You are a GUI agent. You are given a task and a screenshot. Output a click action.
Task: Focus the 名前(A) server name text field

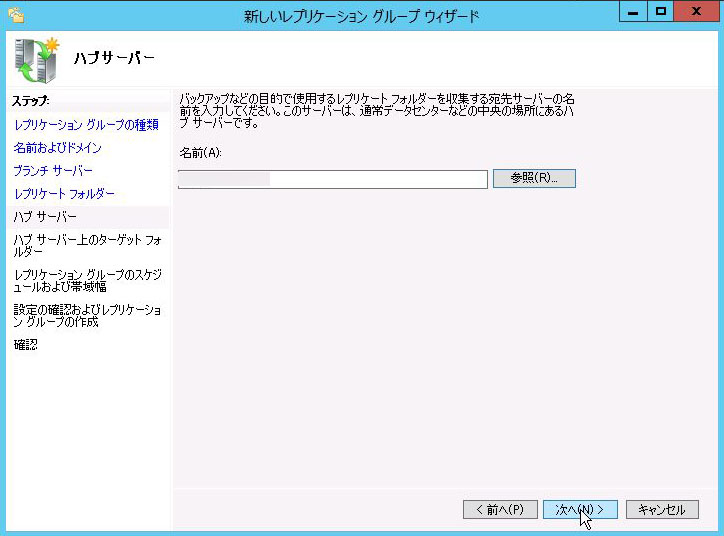pos(332,179)
